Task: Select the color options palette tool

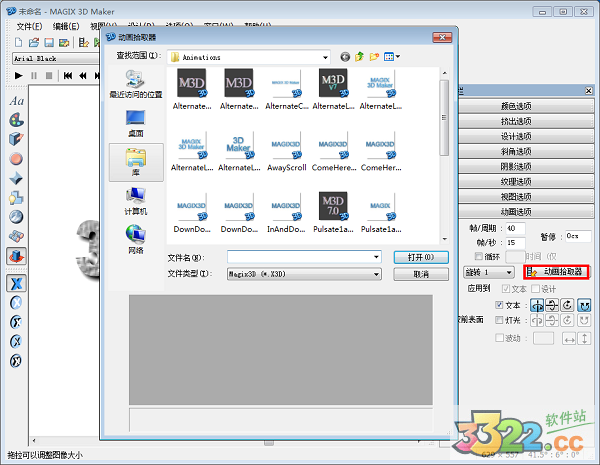Action: pyautogui.click(x=16, y=120)
